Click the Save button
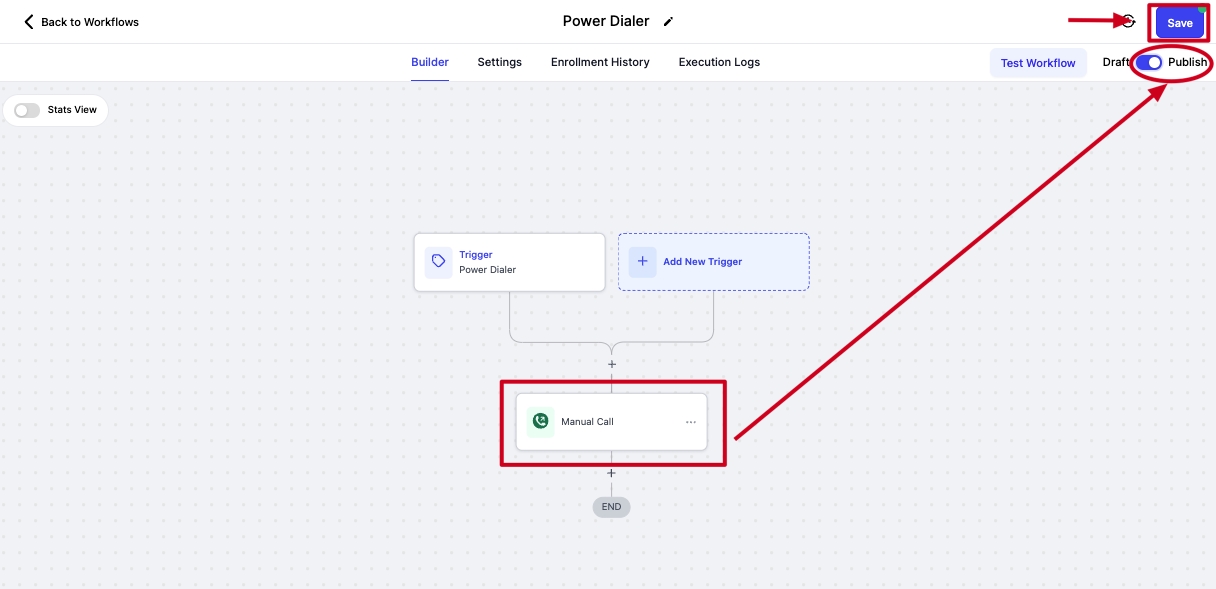The width and height of the screenshot is (1216, 589). [x=1180, y=23]
